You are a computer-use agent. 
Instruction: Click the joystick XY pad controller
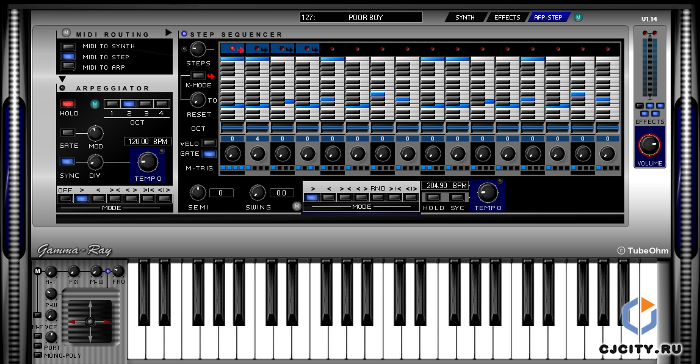tap(90, 322)
